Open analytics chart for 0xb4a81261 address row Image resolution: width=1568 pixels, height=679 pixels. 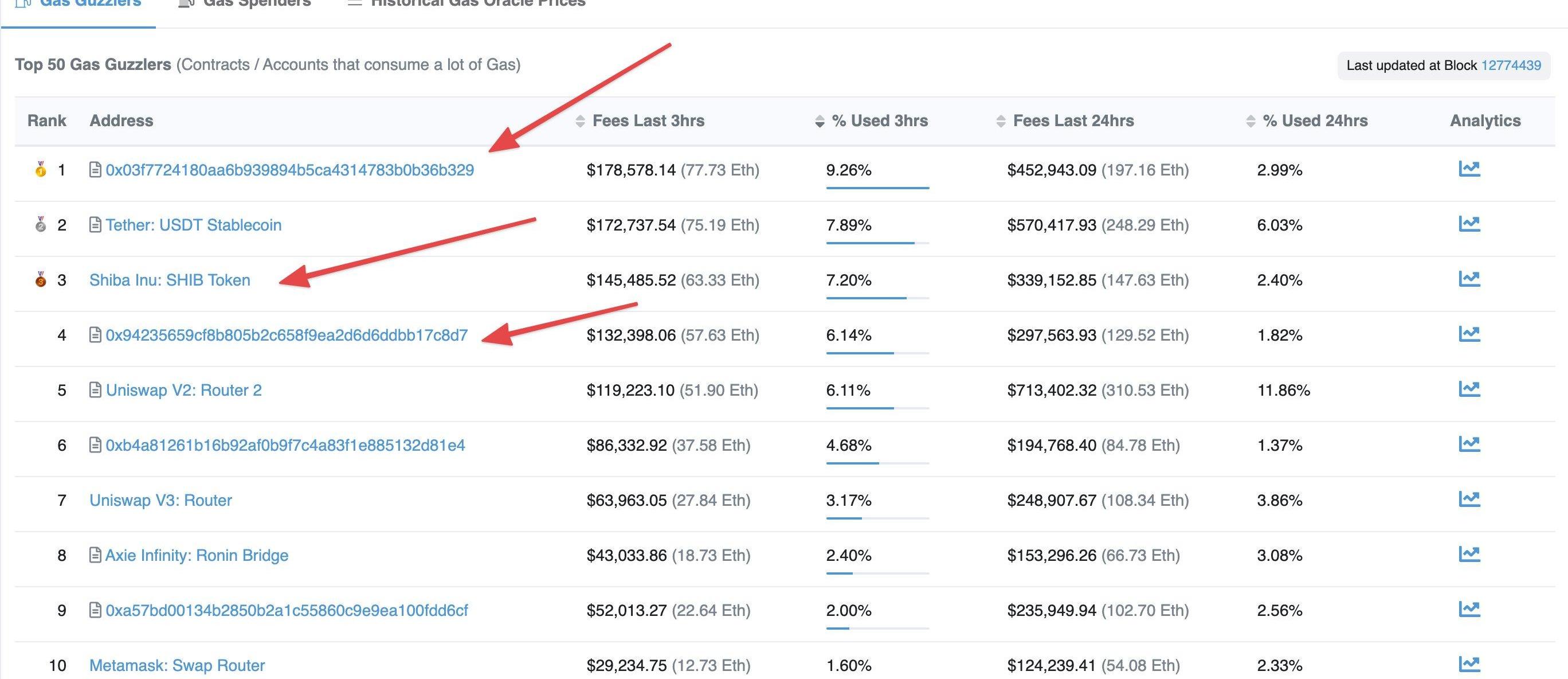pos(1469,444)
